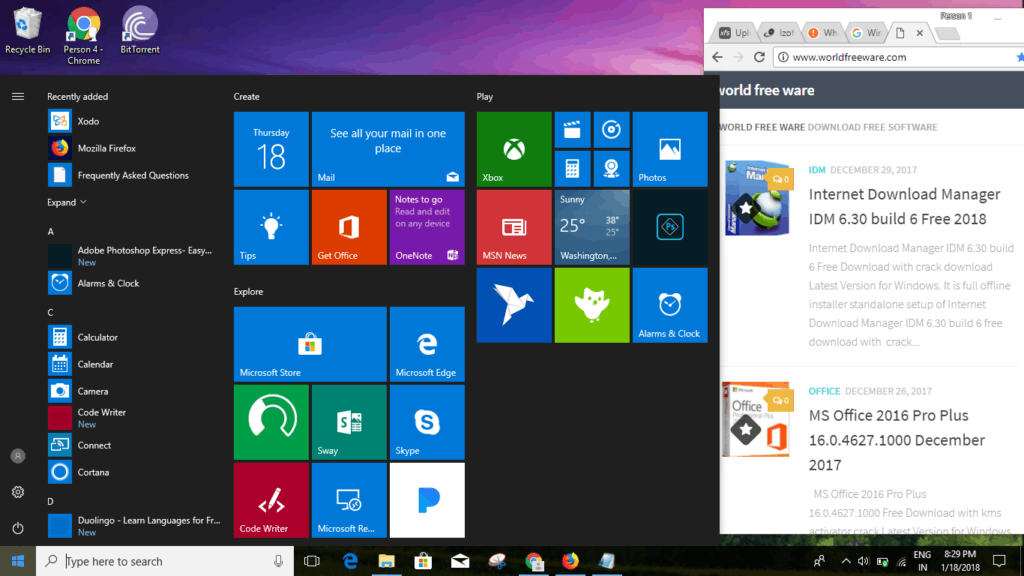Open the white origami bird tile

click(x=514, y=305)
